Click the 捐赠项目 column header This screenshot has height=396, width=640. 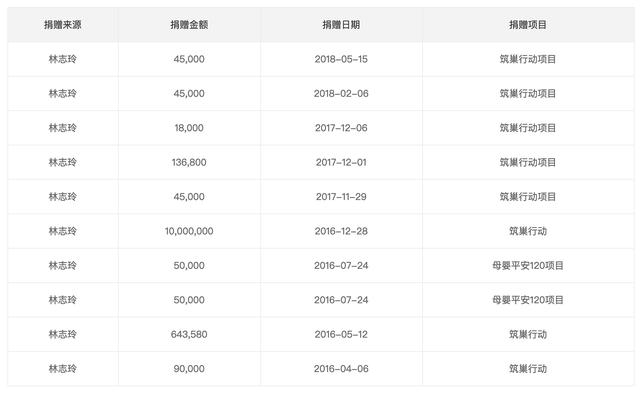(x=528, y=25)
